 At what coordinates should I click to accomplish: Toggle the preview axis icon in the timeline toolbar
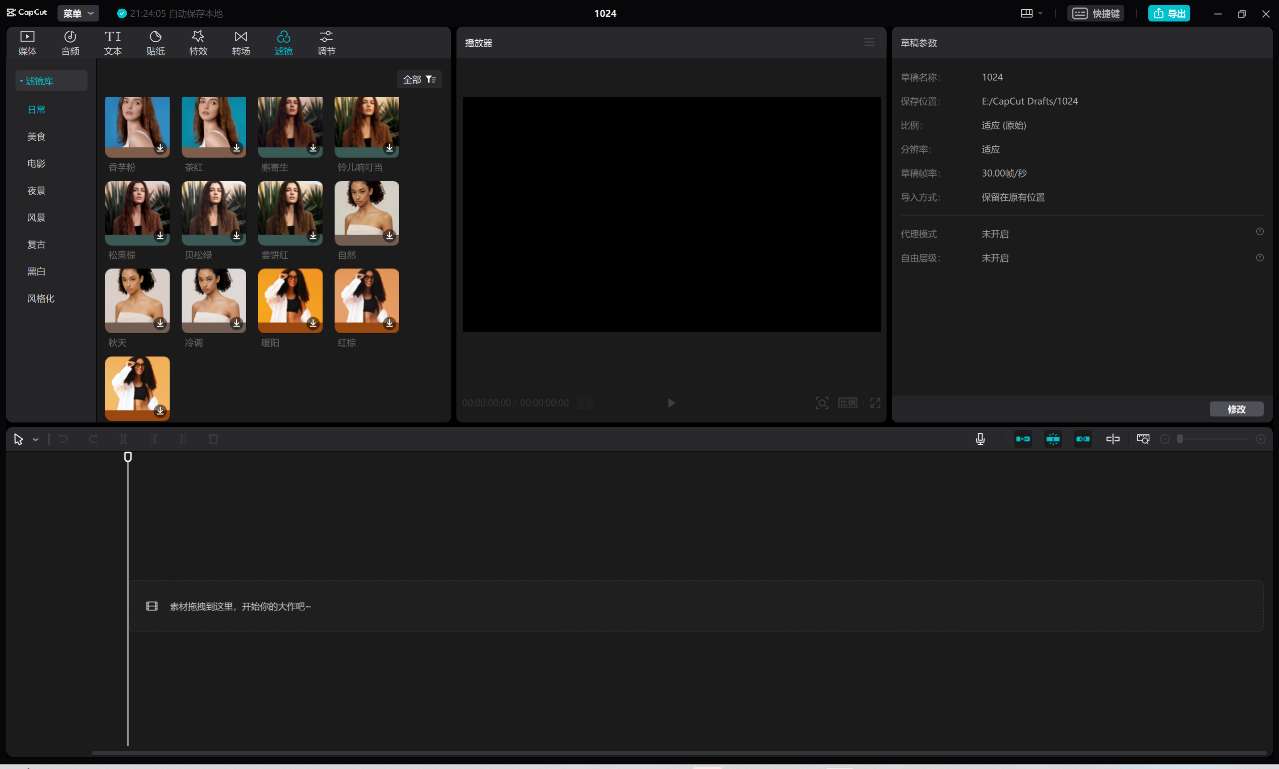1113,439
